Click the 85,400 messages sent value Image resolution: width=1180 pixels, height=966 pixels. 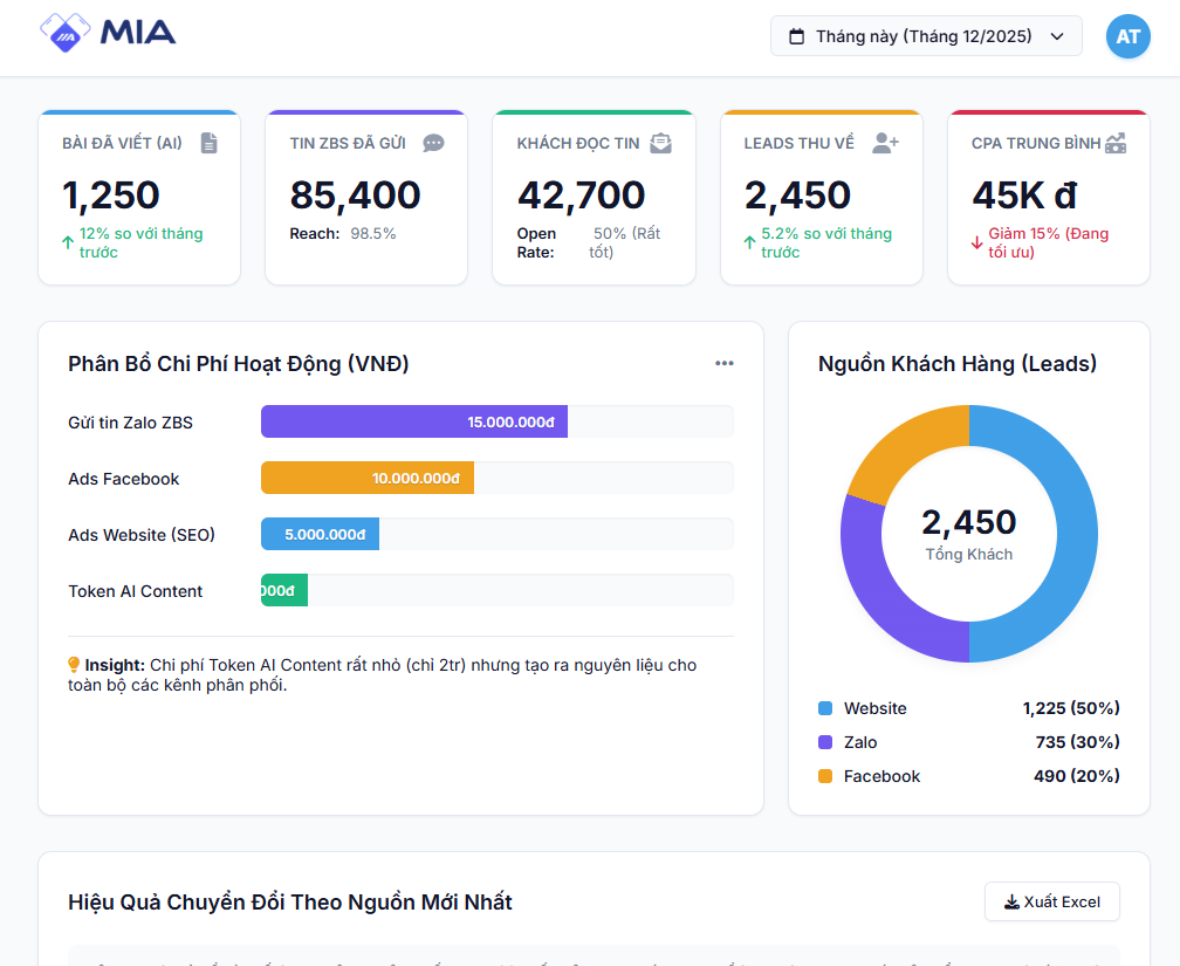pos(355,195)
